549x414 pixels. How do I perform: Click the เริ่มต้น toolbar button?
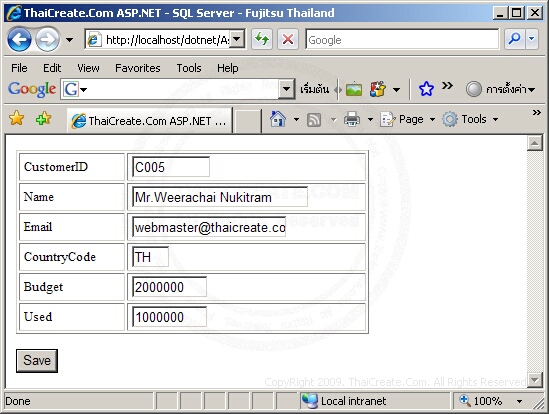(x=314, y=89)
